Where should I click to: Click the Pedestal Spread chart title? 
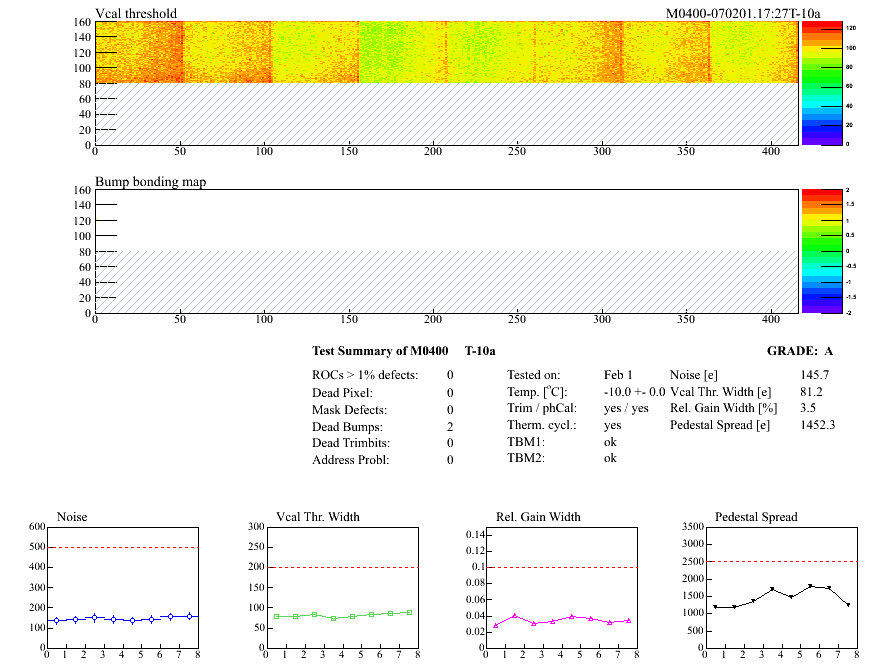click(756, 517)
